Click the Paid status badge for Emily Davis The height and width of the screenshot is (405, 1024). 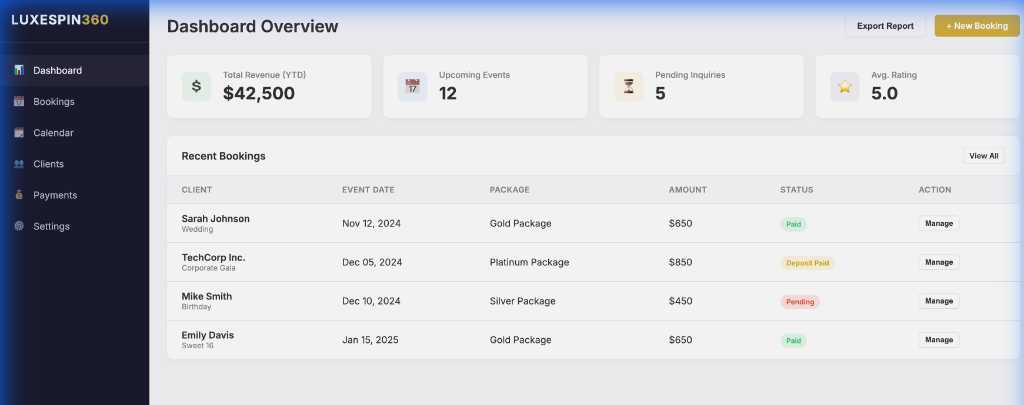tap(793, 340)
